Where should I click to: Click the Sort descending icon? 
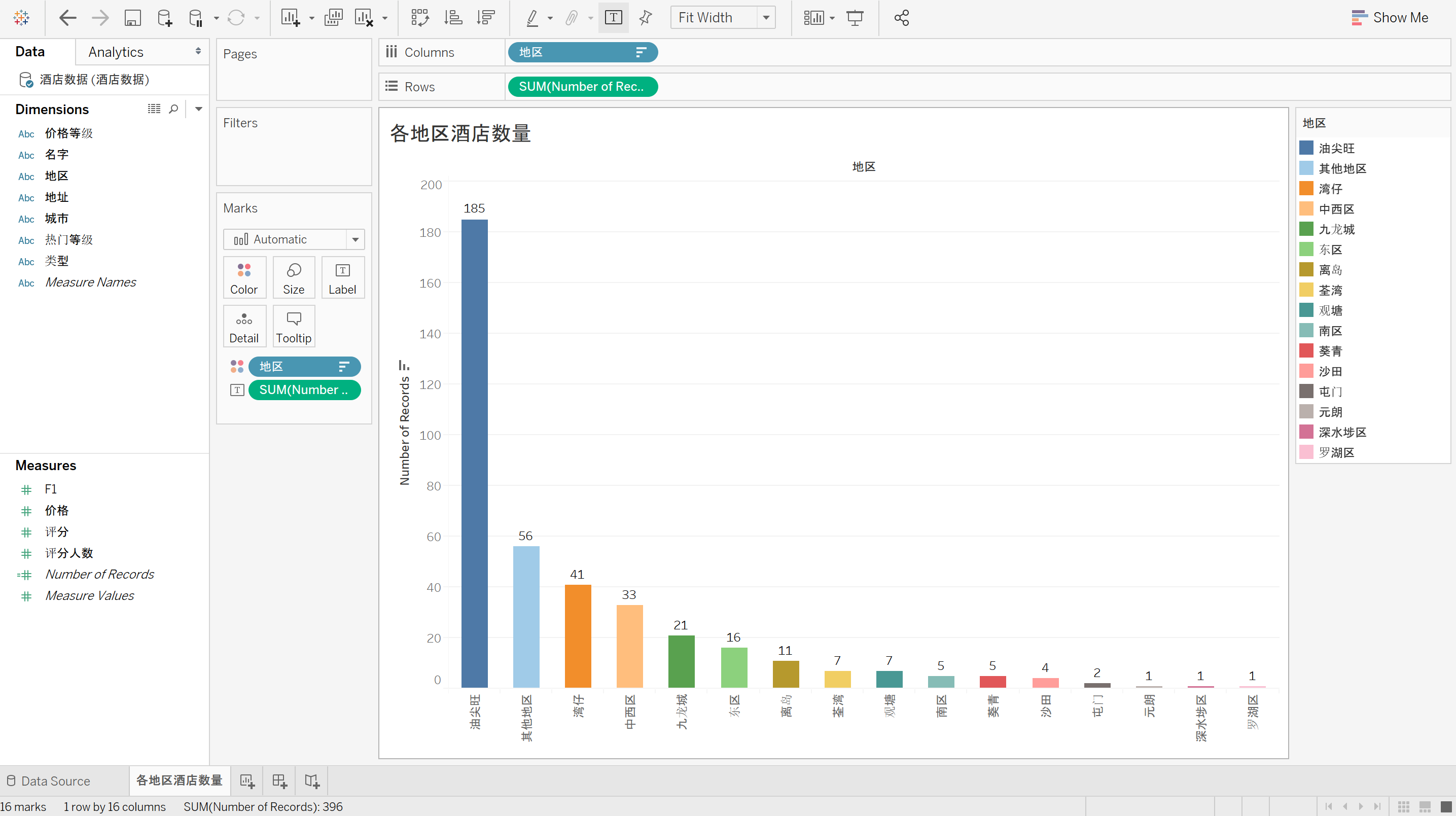coord(485,18)
